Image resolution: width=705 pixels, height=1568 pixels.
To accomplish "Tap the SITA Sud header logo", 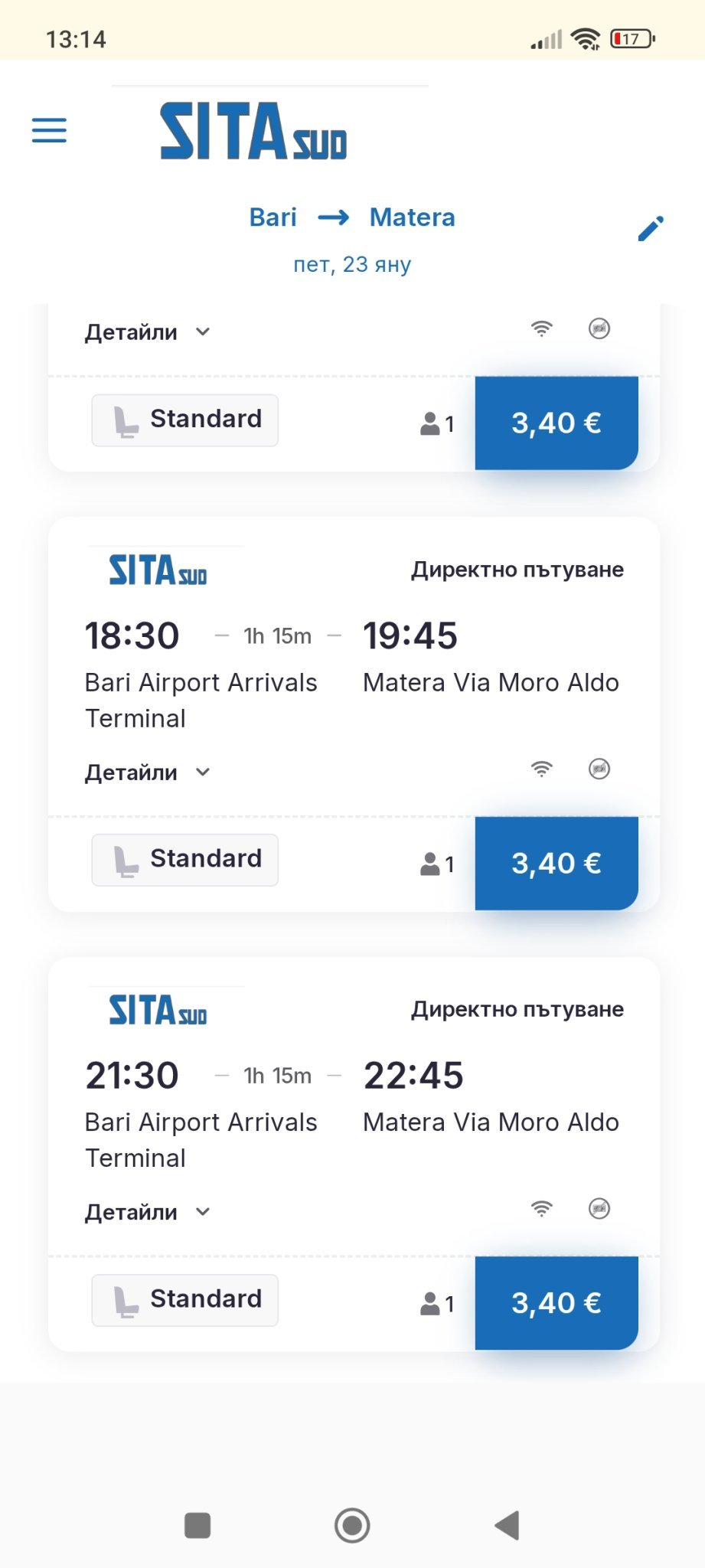I will (253, 132).
